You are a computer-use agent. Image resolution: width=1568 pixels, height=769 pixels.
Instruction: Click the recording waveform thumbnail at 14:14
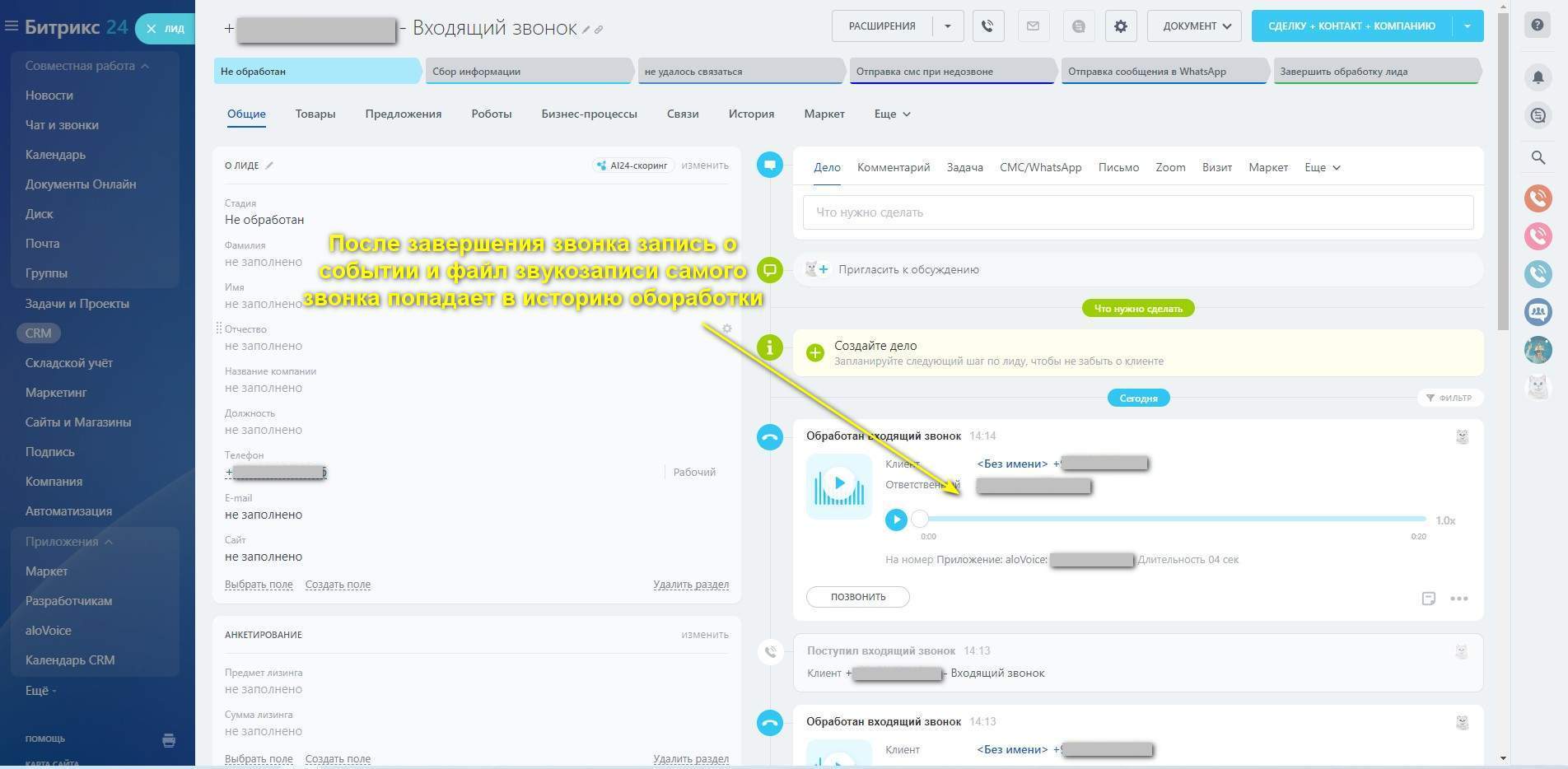click(x=838, y=487)
